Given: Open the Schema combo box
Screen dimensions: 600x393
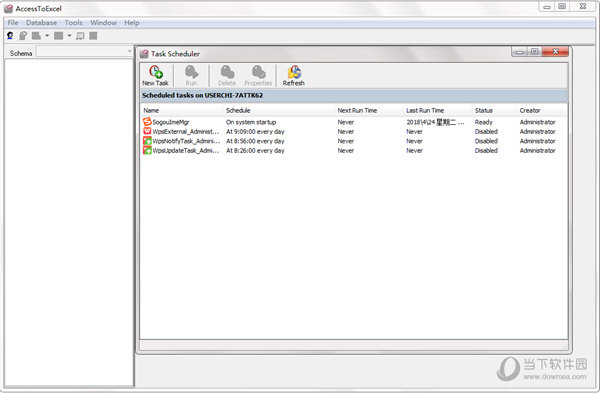Looking at the screenshot, I should tap(84, 51).
